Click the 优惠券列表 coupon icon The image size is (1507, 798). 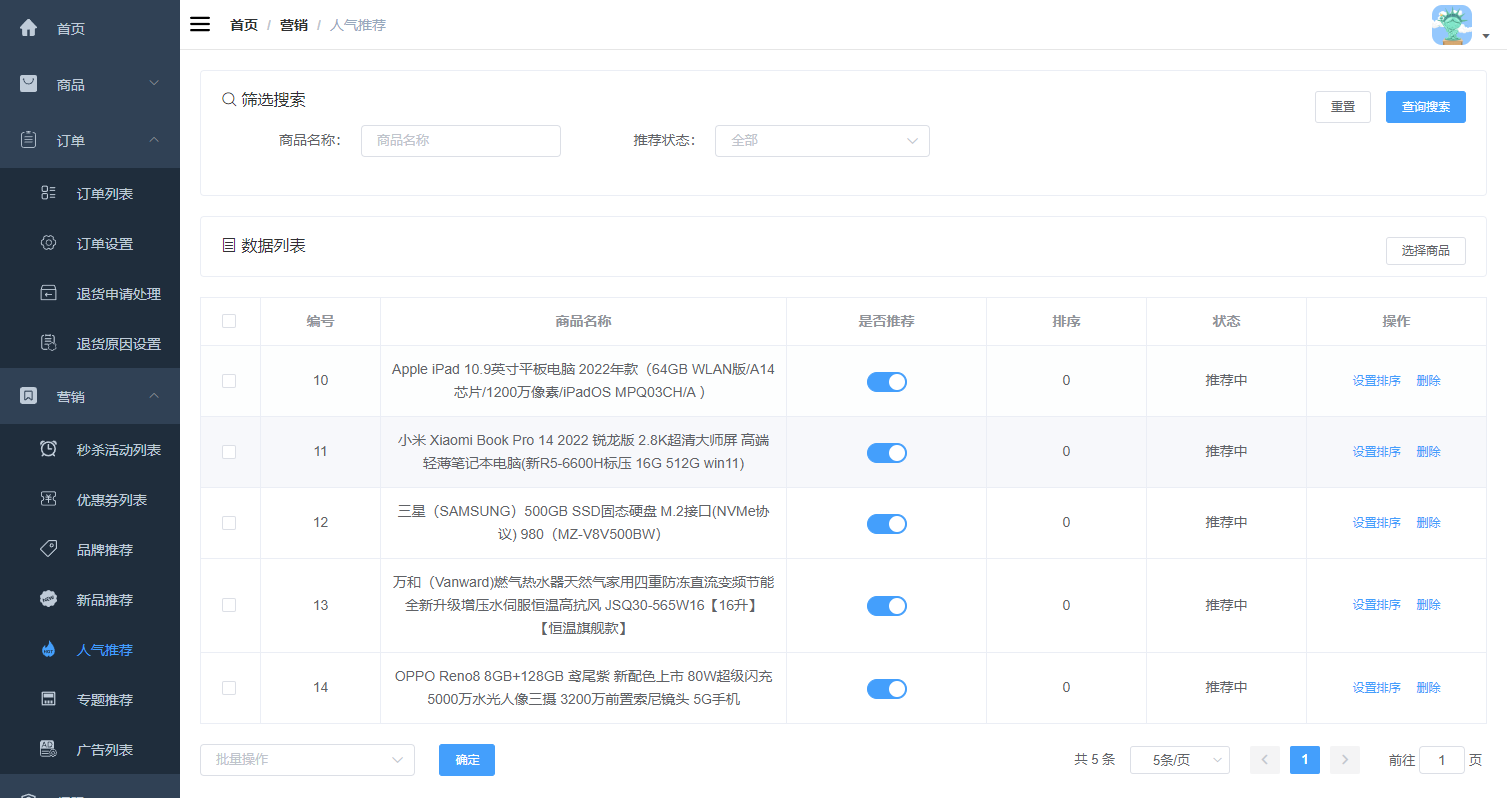(48, 499)
